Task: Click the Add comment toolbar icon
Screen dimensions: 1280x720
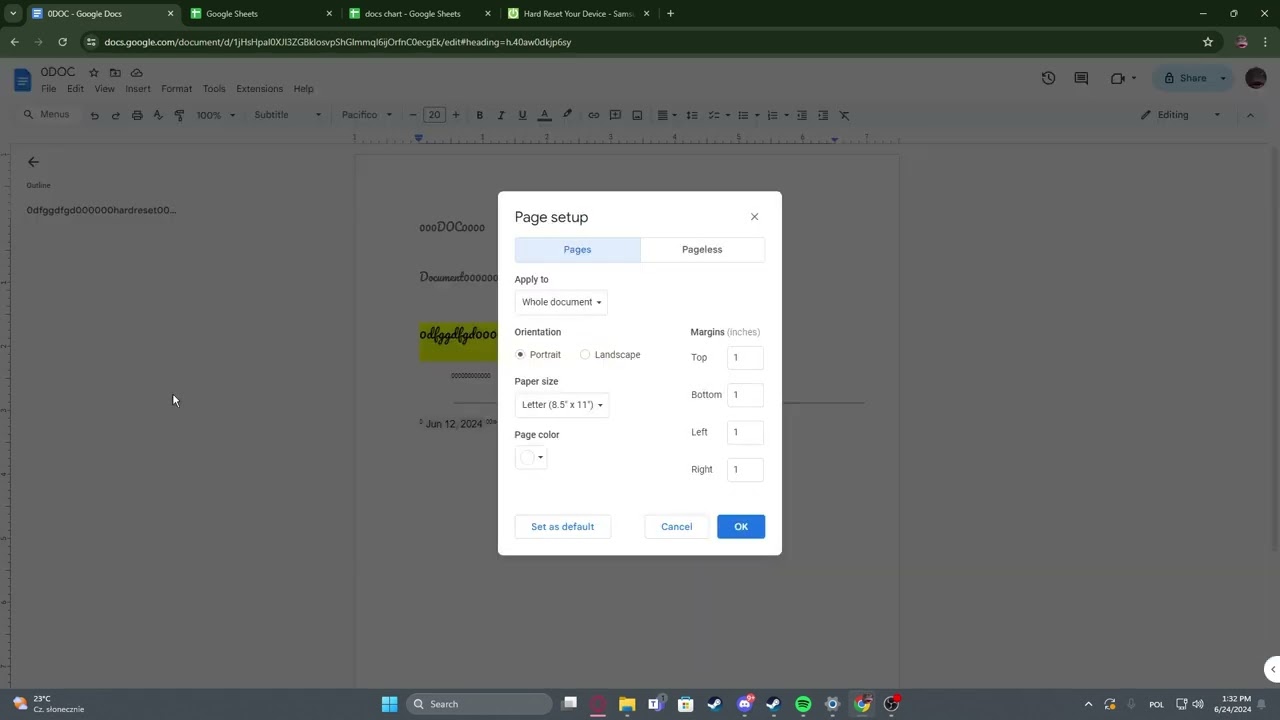Action: click(615, 115)
